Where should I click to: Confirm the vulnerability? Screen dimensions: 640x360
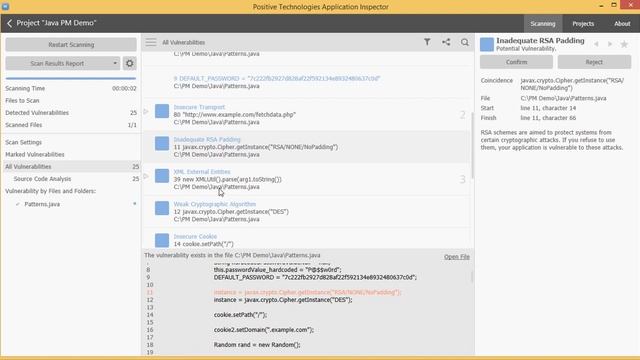(x=516, y=62)
